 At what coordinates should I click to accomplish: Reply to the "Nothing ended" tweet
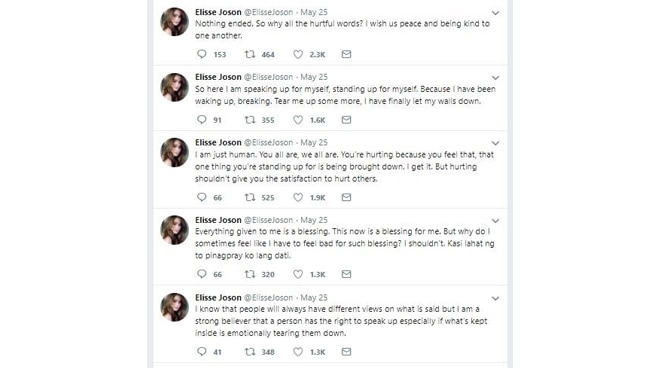pyautogui.click(x=202, y=54)
